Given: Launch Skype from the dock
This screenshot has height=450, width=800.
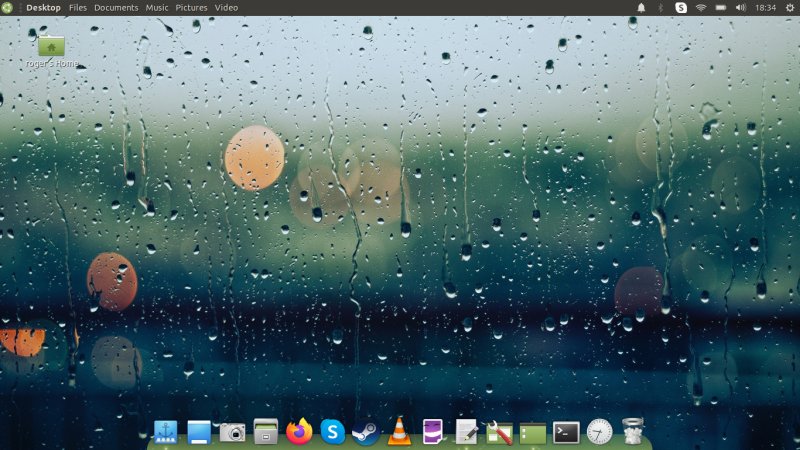Looking at the screenshot, I should pos(332,431).
